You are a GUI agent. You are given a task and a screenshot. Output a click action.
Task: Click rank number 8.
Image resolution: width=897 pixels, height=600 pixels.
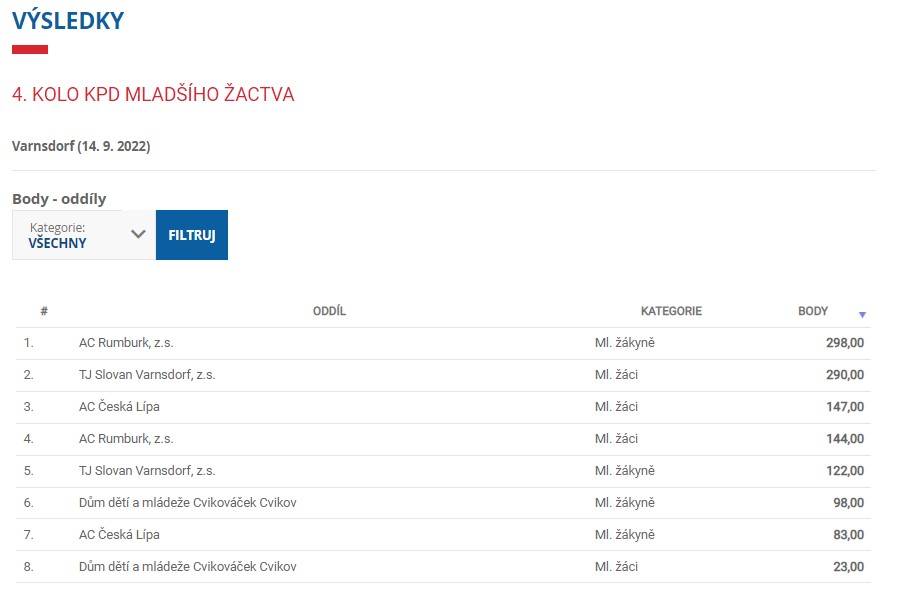pyautogui.click(x=29, y=567)
